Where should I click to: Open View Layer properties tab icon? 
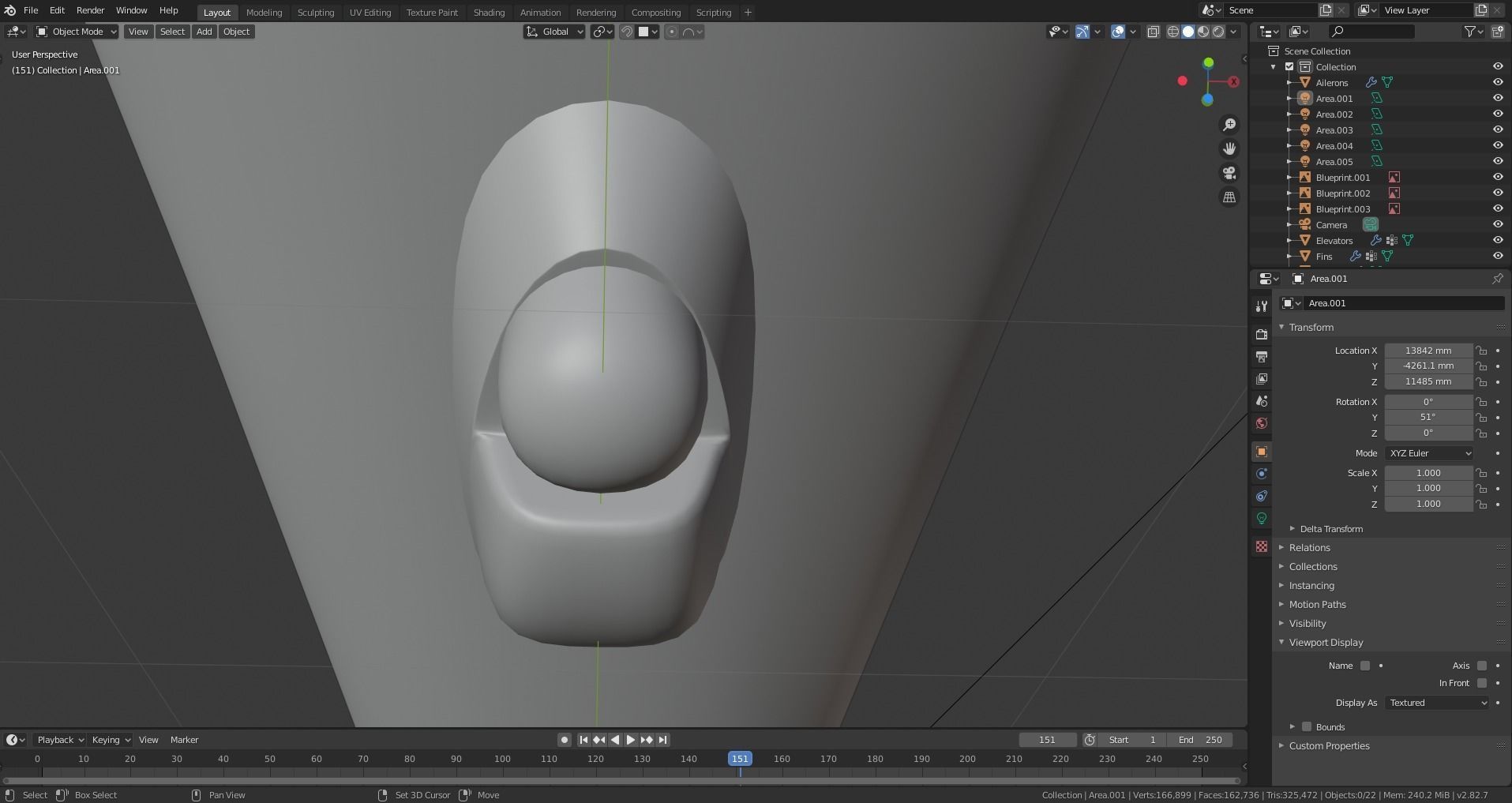[x=1262, y=379]
